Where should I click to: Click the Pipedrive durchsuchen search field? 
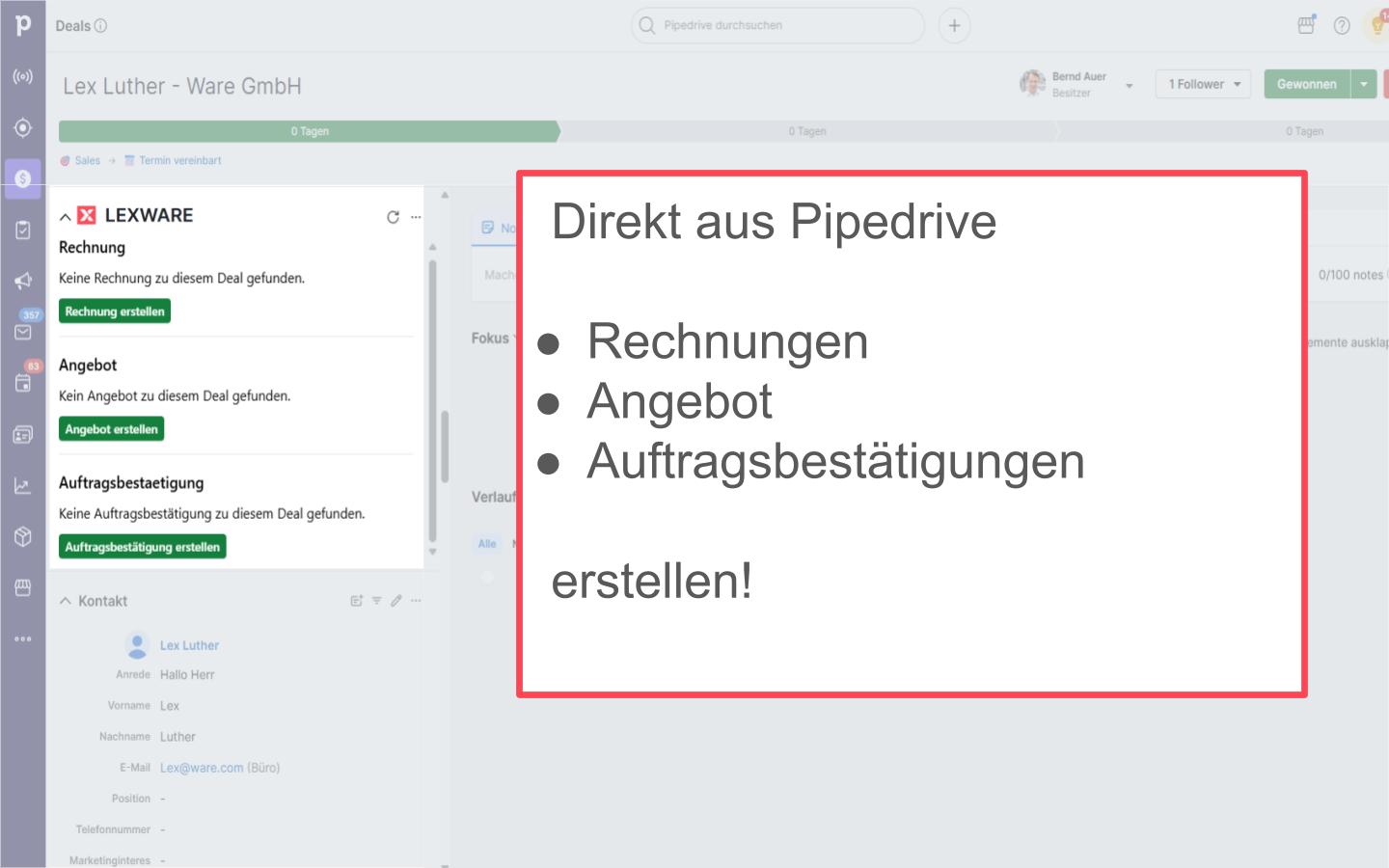tap(776, 25)
